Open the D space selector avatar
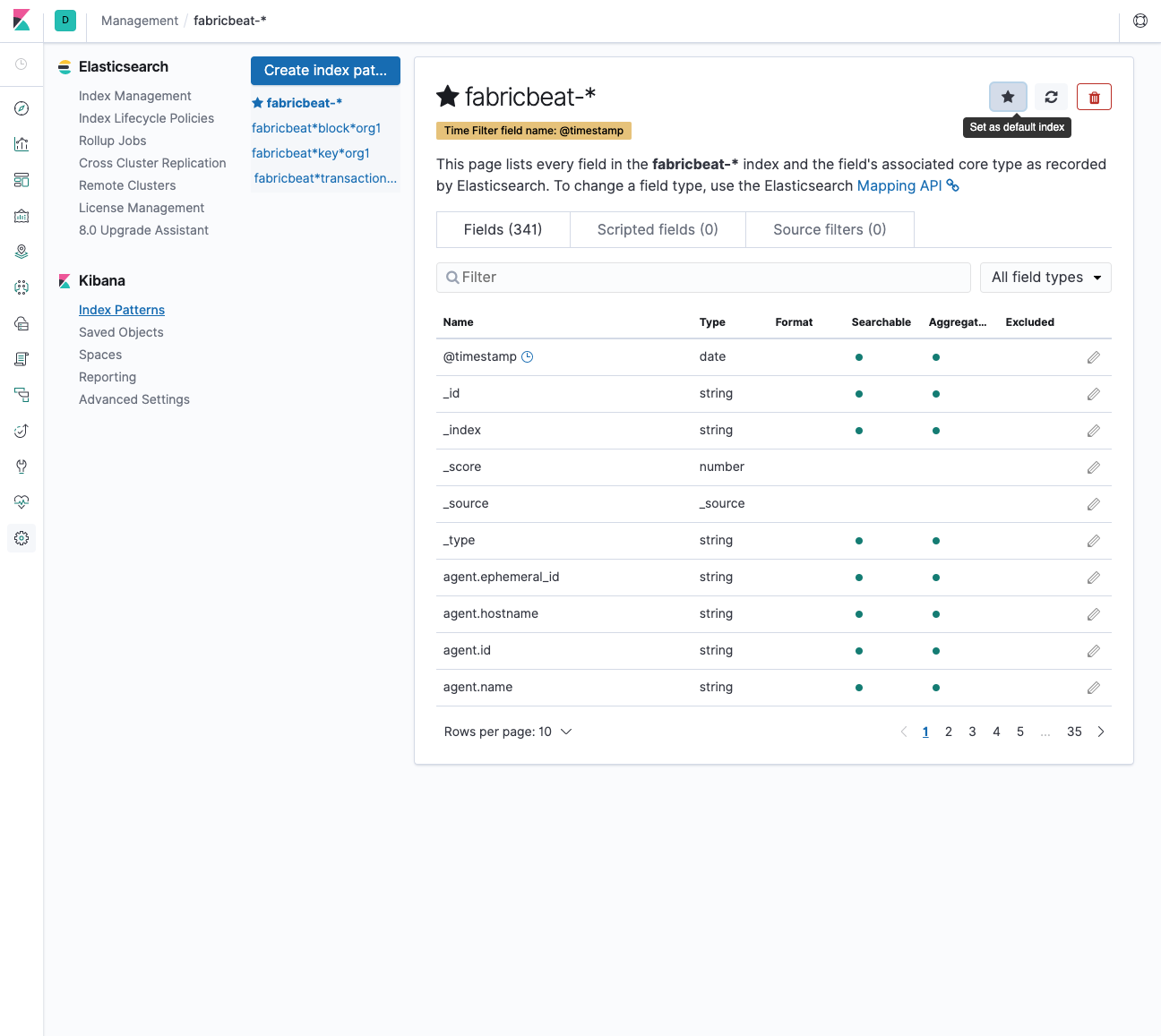This screenshot has width=1161, height=1036. (65, 21)
